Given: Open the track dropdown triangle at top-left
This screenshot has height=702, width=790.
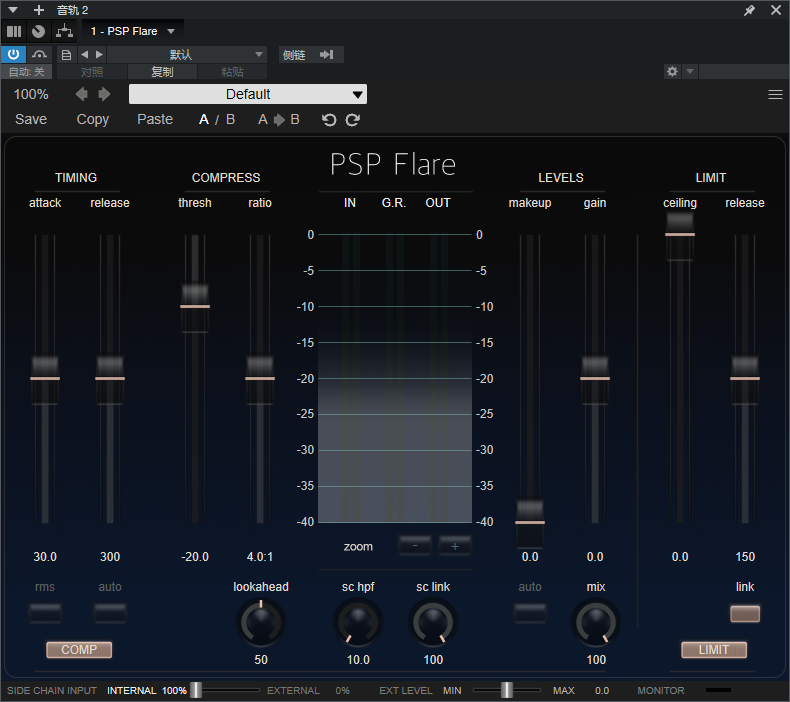Looking at the screenshot, I should (x=13, y=10).
